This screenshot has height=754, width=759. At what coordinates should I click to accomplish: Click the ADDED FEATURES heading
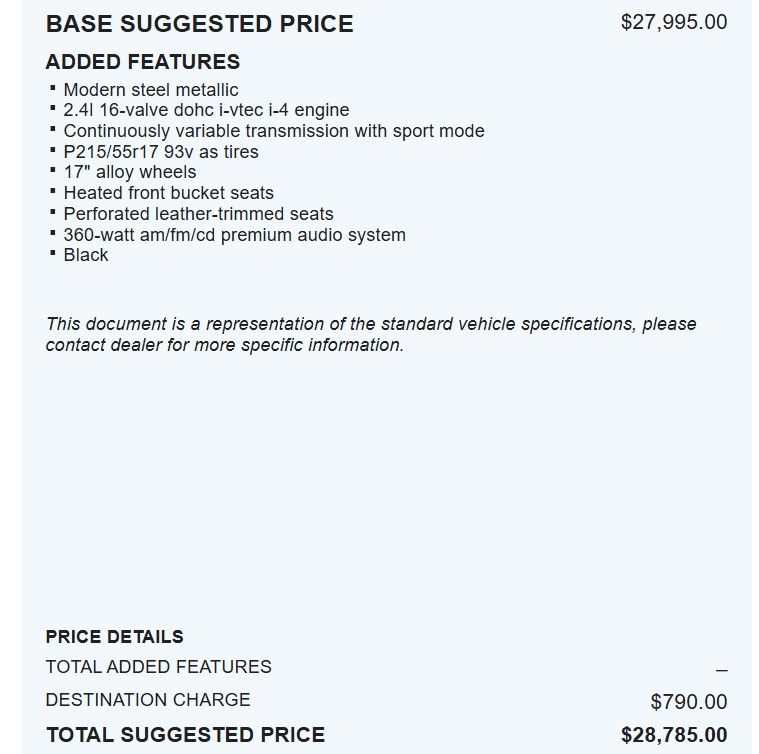(x=143, y=62)
